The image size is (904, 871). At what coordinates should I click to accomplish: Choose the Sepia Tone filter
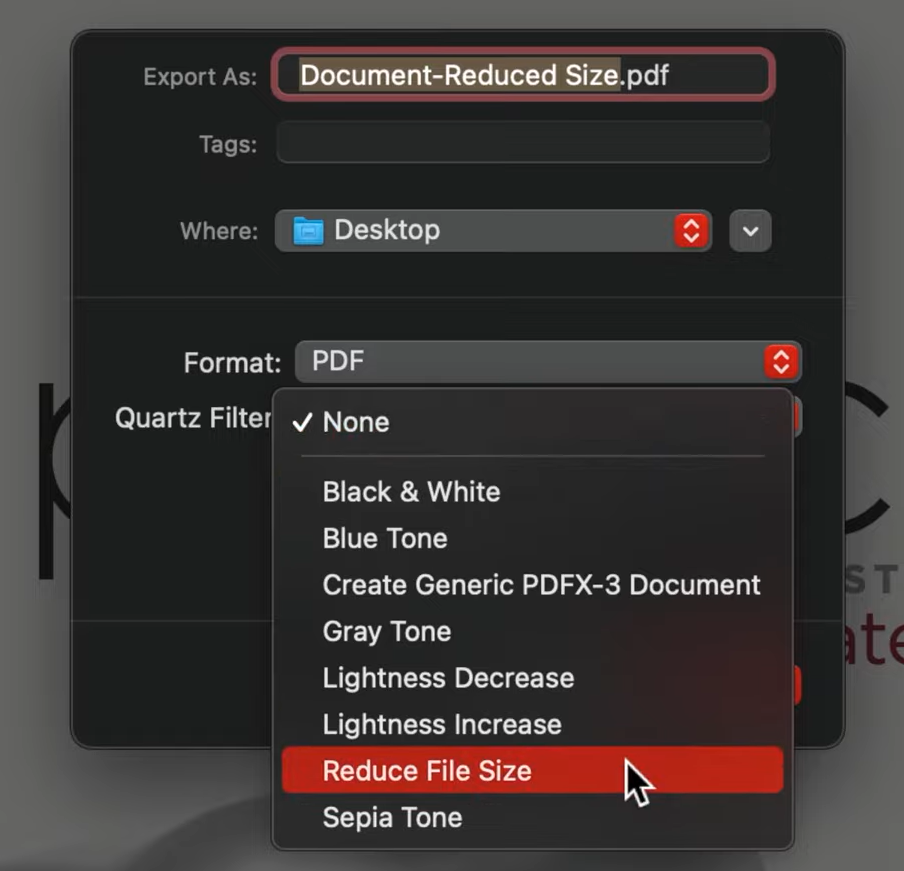coord(532,817)
